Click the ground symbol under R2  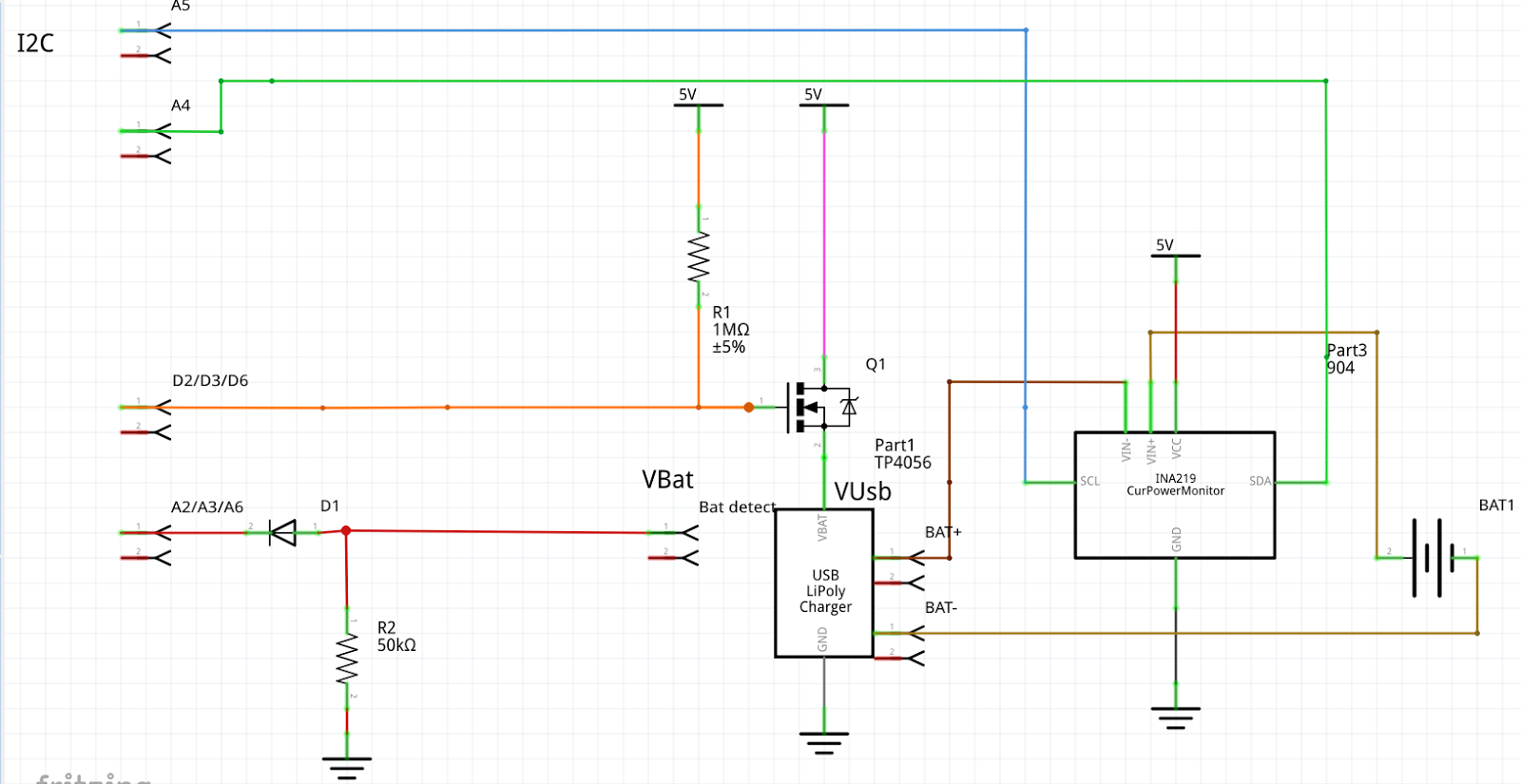click(347, 767)
